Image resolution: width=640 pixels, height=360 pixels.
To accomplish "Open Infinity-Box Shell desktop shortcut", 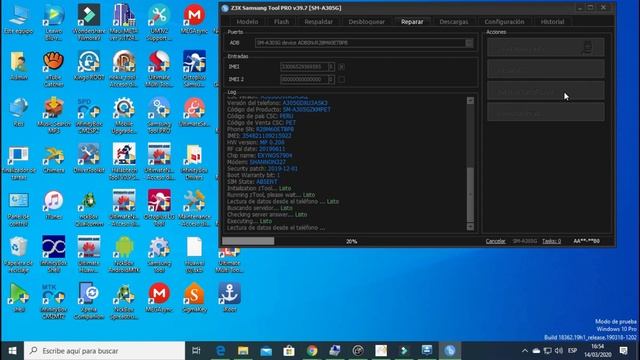I will [53, 255].
